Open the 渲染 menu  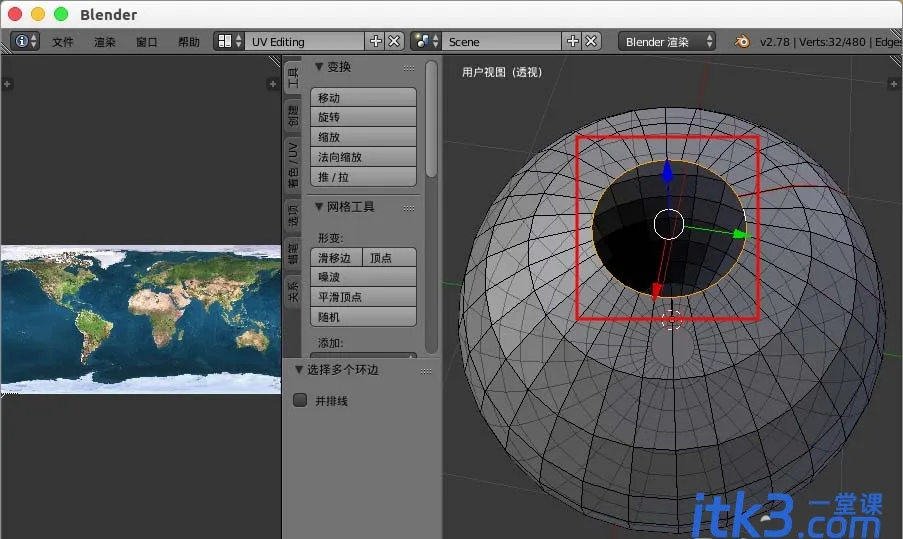click(105, 41)
